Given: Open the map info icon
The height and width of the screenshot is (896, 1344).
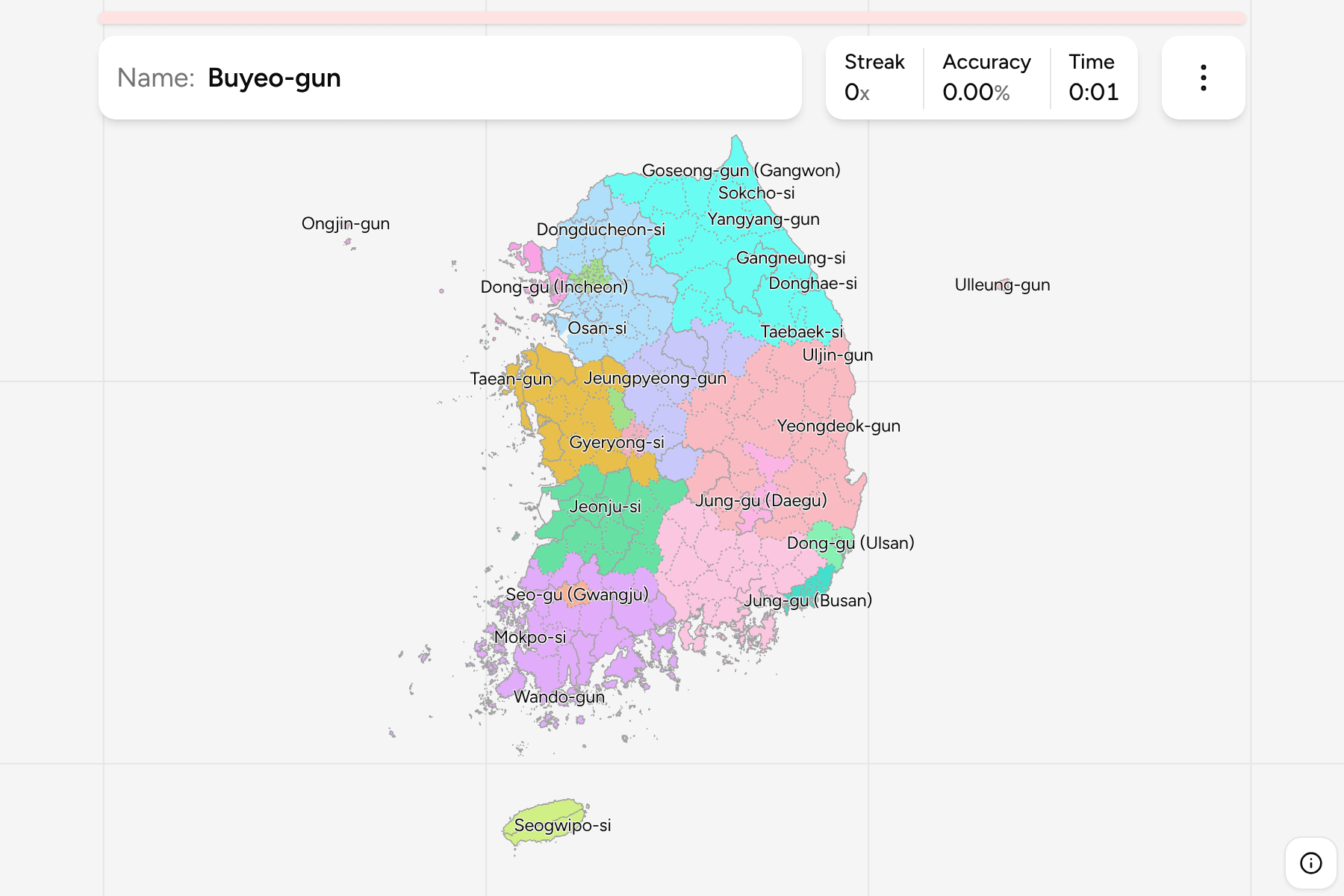Looking at the screenshot, I should click(x=1310, y=863).
